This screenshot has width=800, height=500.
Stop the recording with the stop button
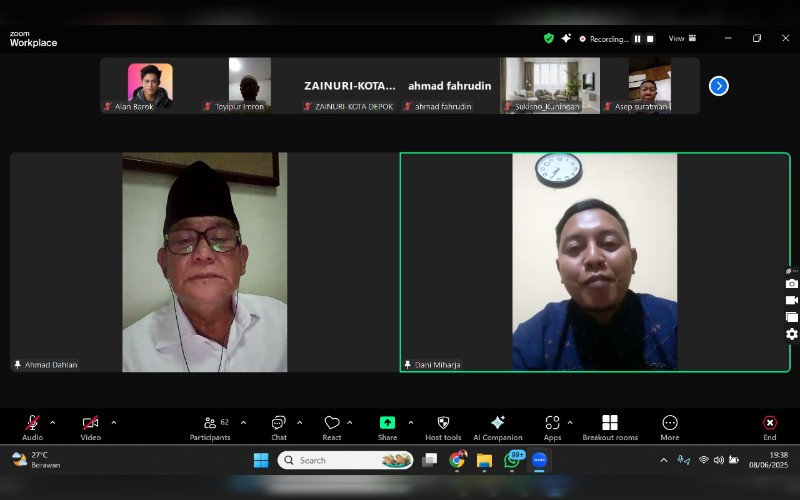point(650,39)
